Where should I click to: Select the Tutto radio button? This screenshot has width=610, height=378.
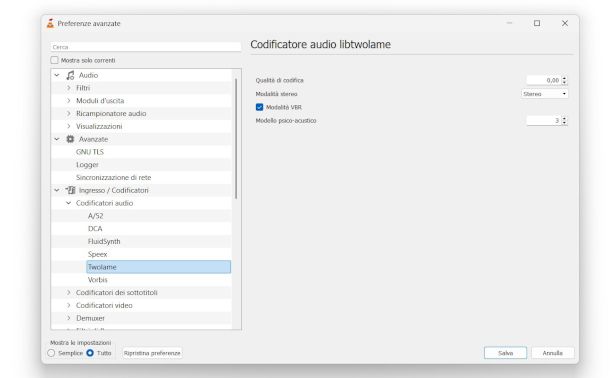coord(90,353)
